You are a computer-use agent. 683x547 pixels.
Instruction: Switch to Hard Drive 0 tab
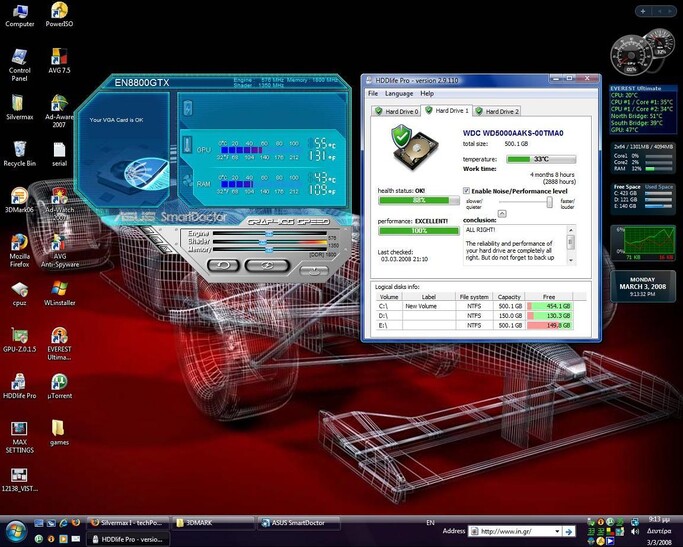click(x=396, y=111)
